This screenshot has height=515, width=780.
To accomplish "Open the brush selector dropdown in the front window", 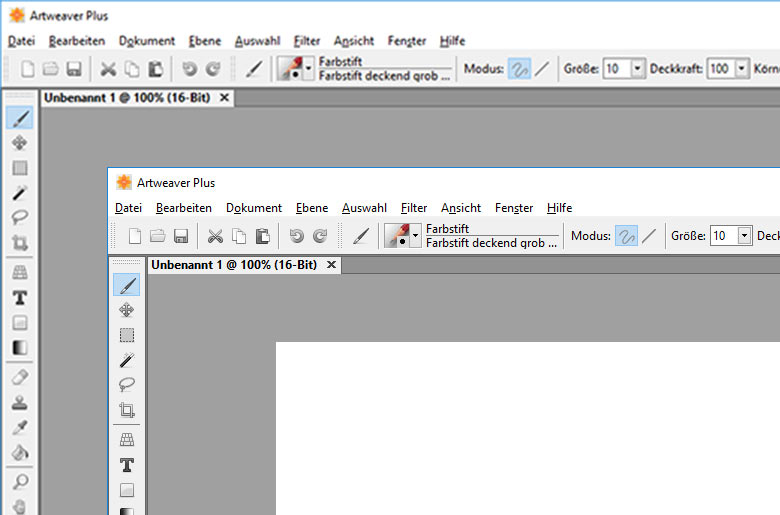I will 415,236.
